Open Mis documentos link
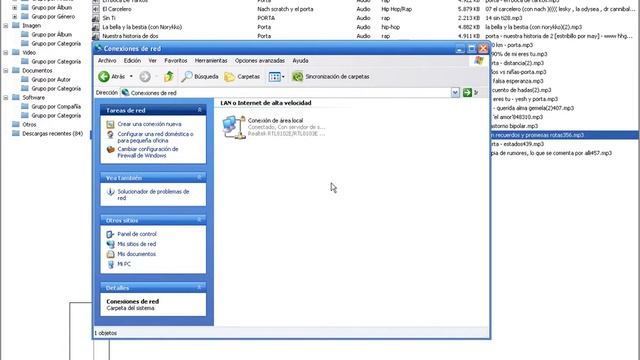Image resolution: width=640 pixels, height=360 pixels. click(x=136, y=254)
